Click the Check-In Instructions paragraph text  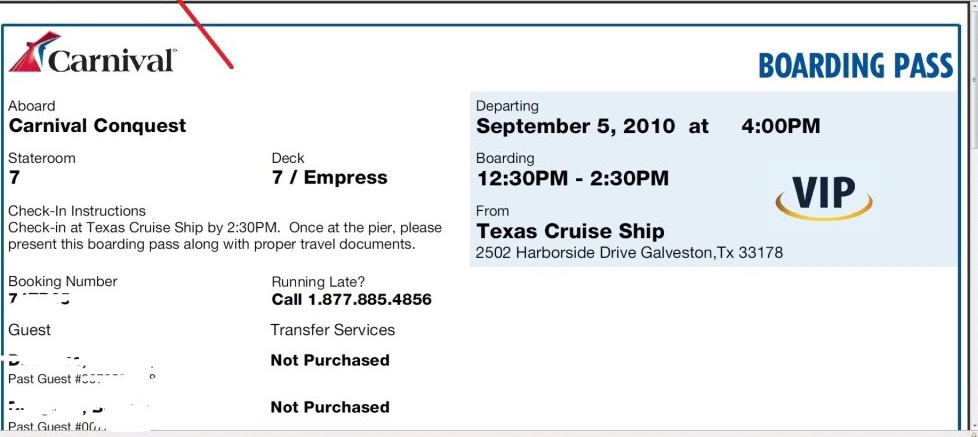pyautogui.click(x=224, y=236)
